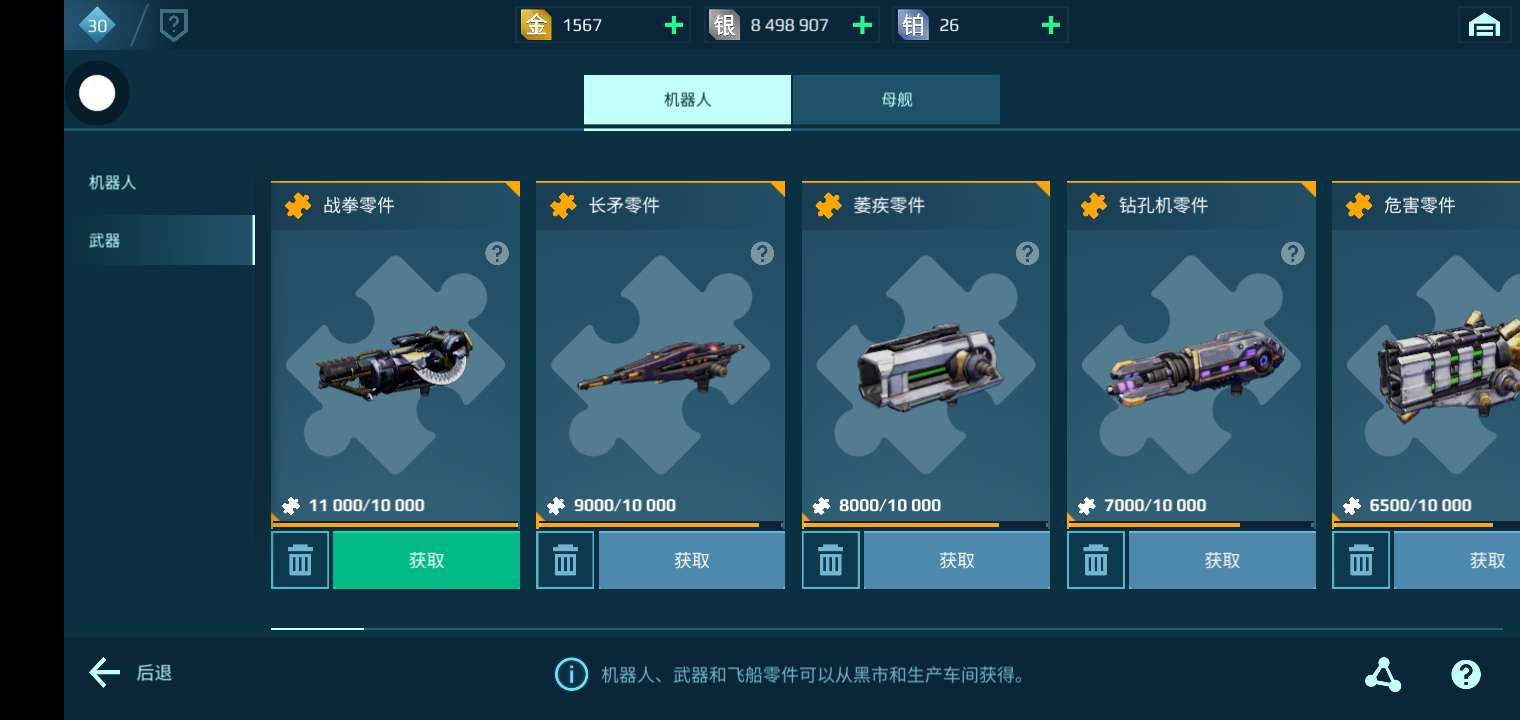This screenshot has width=1520, height=720.
Task: Open help question mark on 战拳零件 card
Action: point(497,253)
